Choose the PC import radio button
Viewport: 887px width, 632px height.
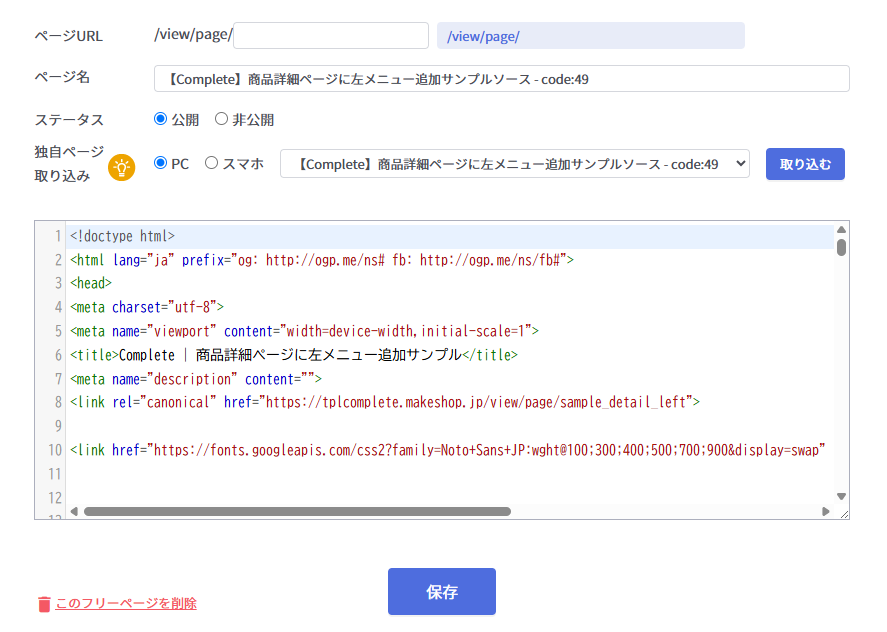[161, 163]
